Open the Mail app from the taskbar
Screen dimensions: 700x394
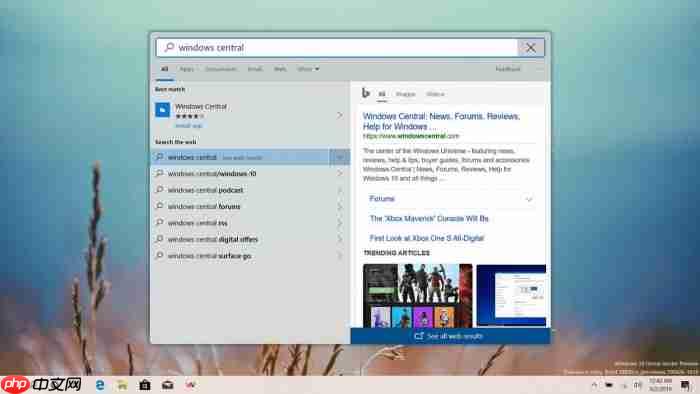coord(167,385)
